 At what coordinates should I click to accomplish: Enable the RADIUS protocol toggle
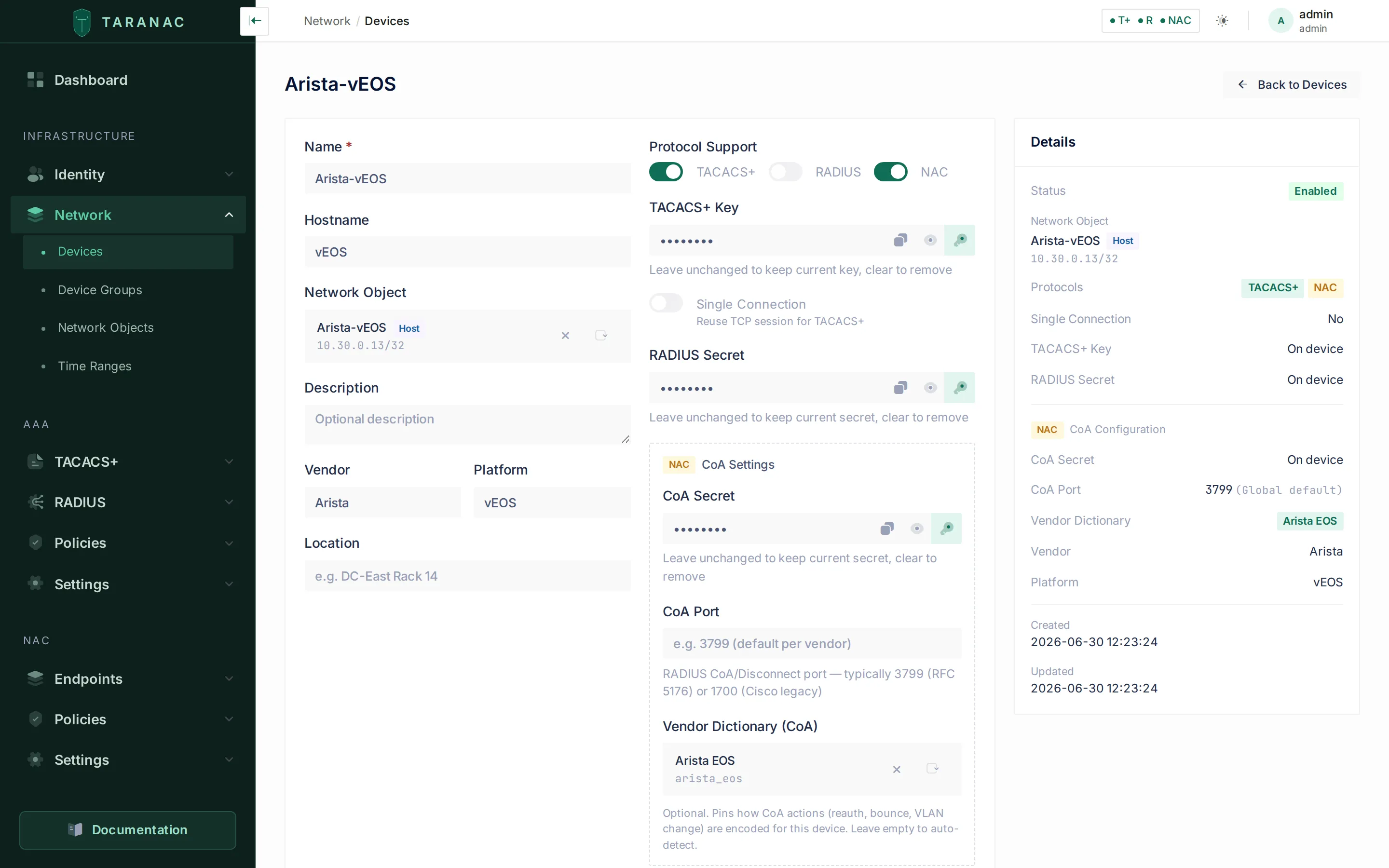pyautogui.click(x=786, y=172)
